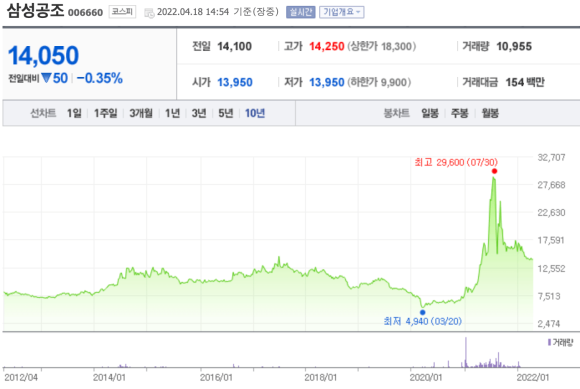Select the 10년 line chart tab

(255, 113)
